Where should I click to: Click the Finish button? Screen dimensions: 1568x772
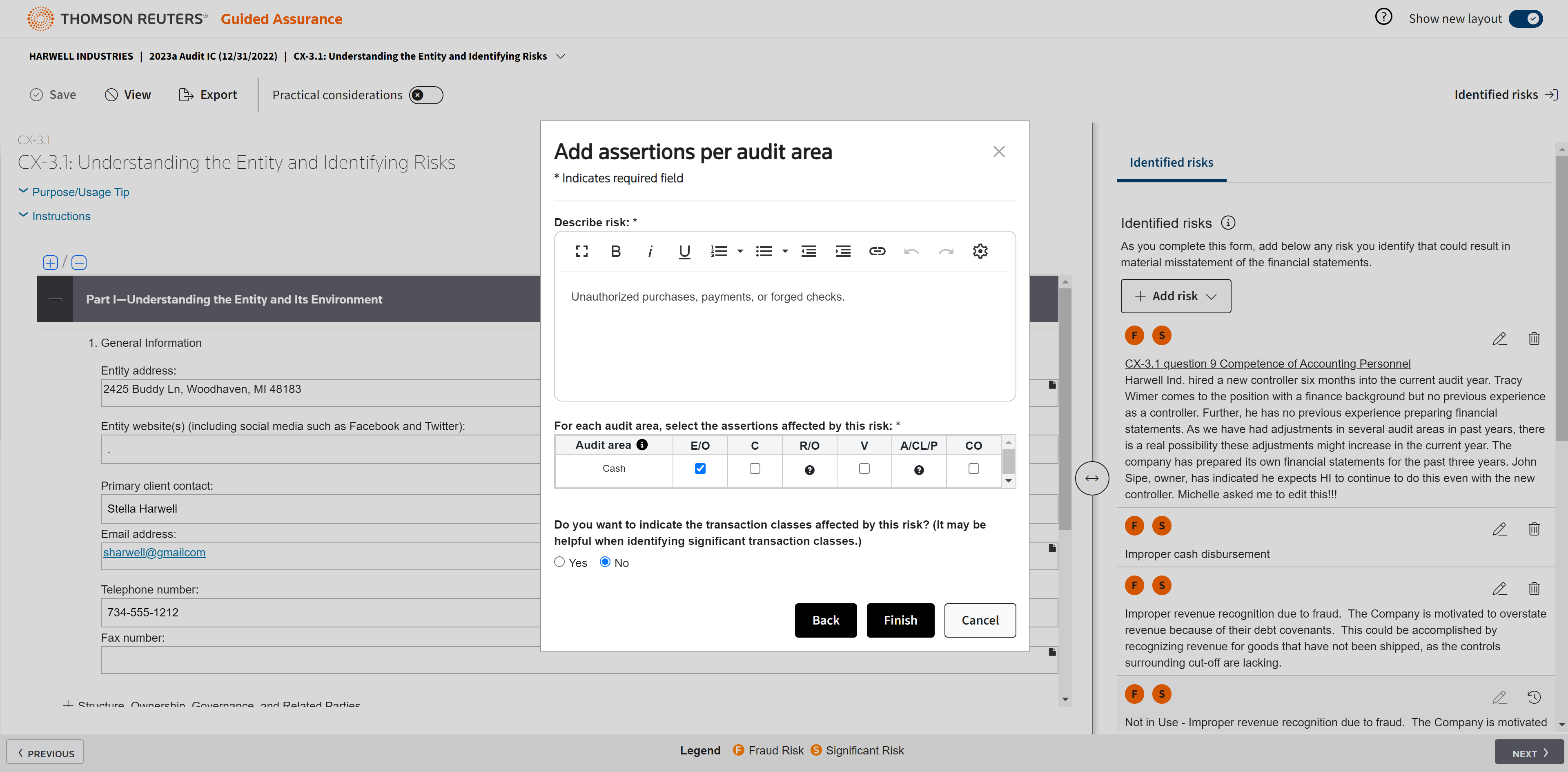click(x=900, y=620)
